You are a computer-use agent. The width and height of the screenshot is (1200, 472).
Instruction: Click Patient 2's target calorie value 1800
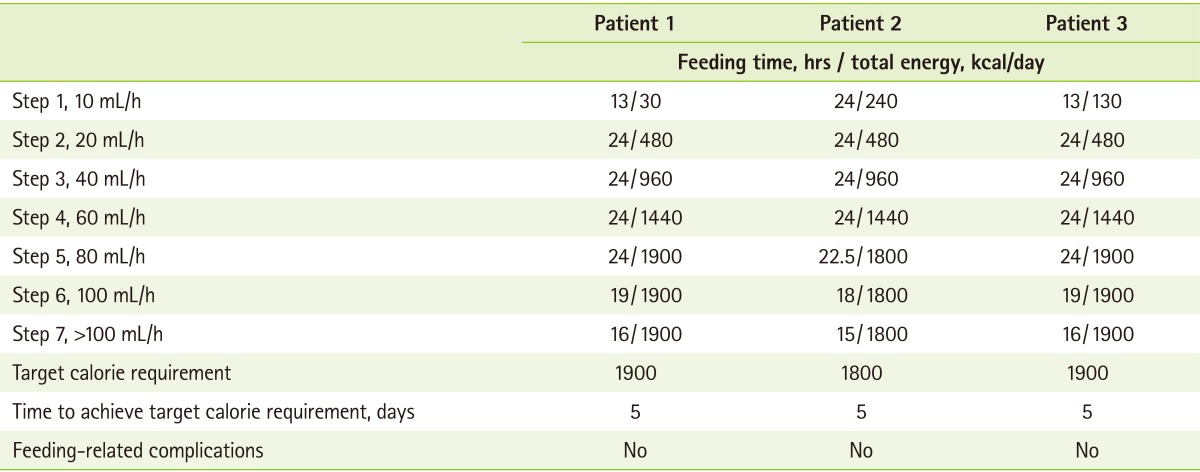pos(861,373)
